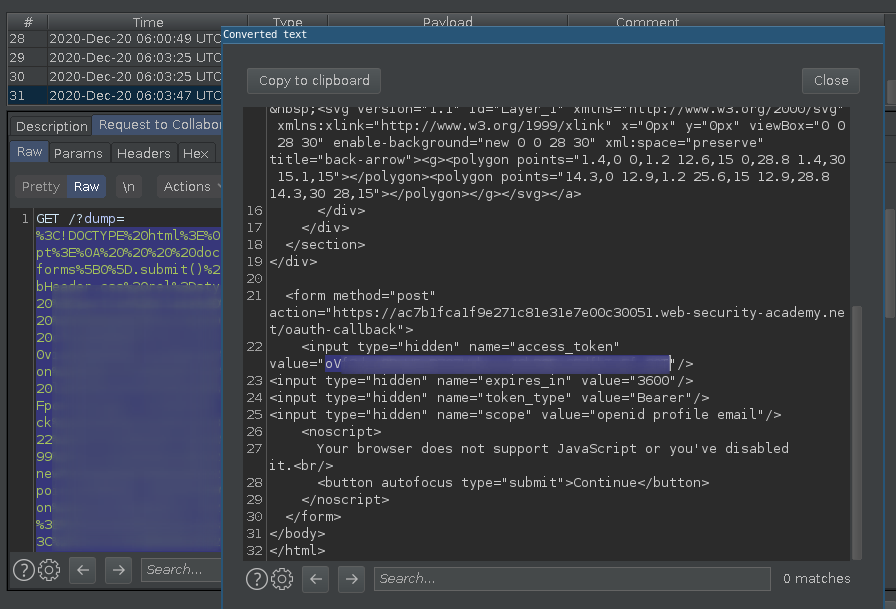The height and width of the screenshot is (609, 896).
Task: Click the token_type Bearer line
Action: pos(489,398)
